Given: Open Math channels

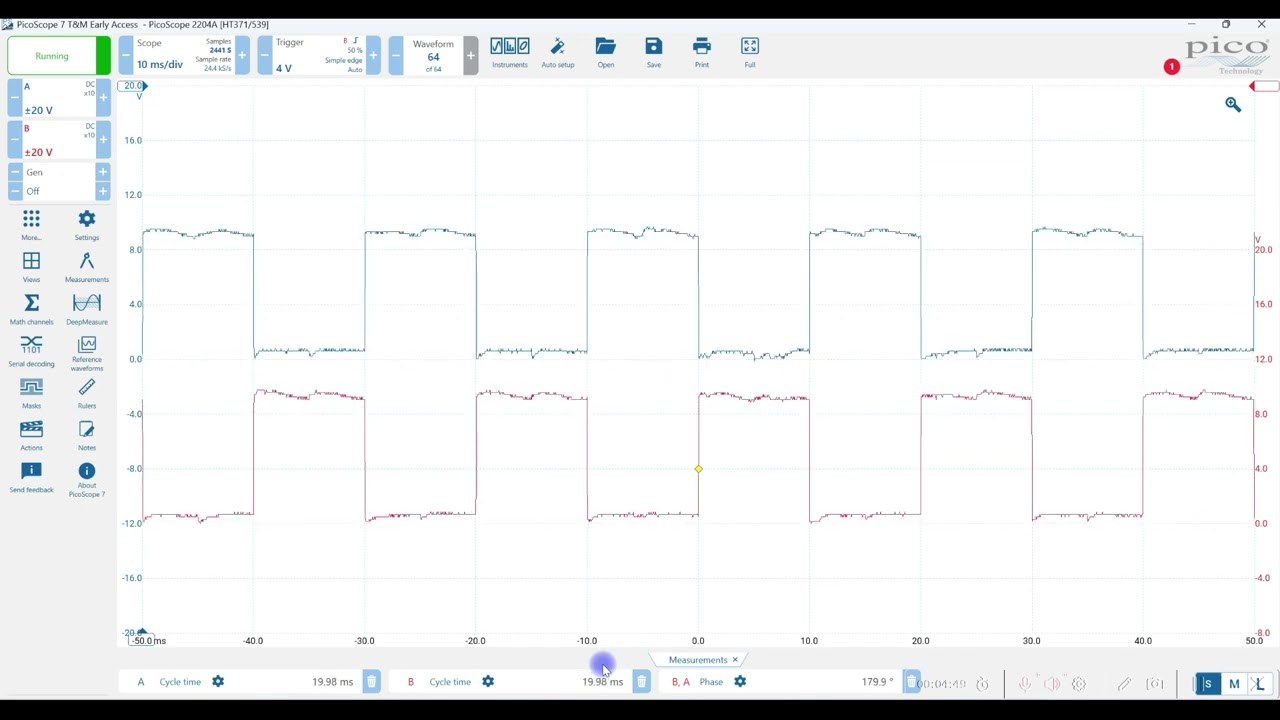Looking at the screenshot, I should 31,308.
